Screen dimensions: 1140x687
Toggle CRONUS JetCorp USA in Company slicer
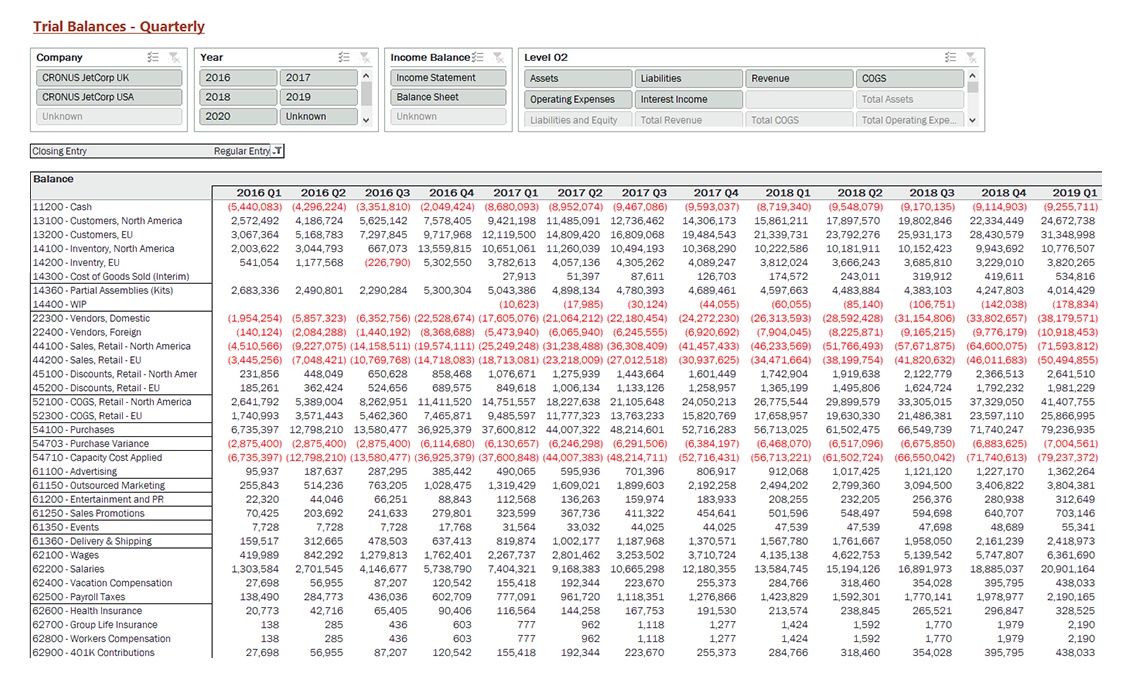coord(109,97)
